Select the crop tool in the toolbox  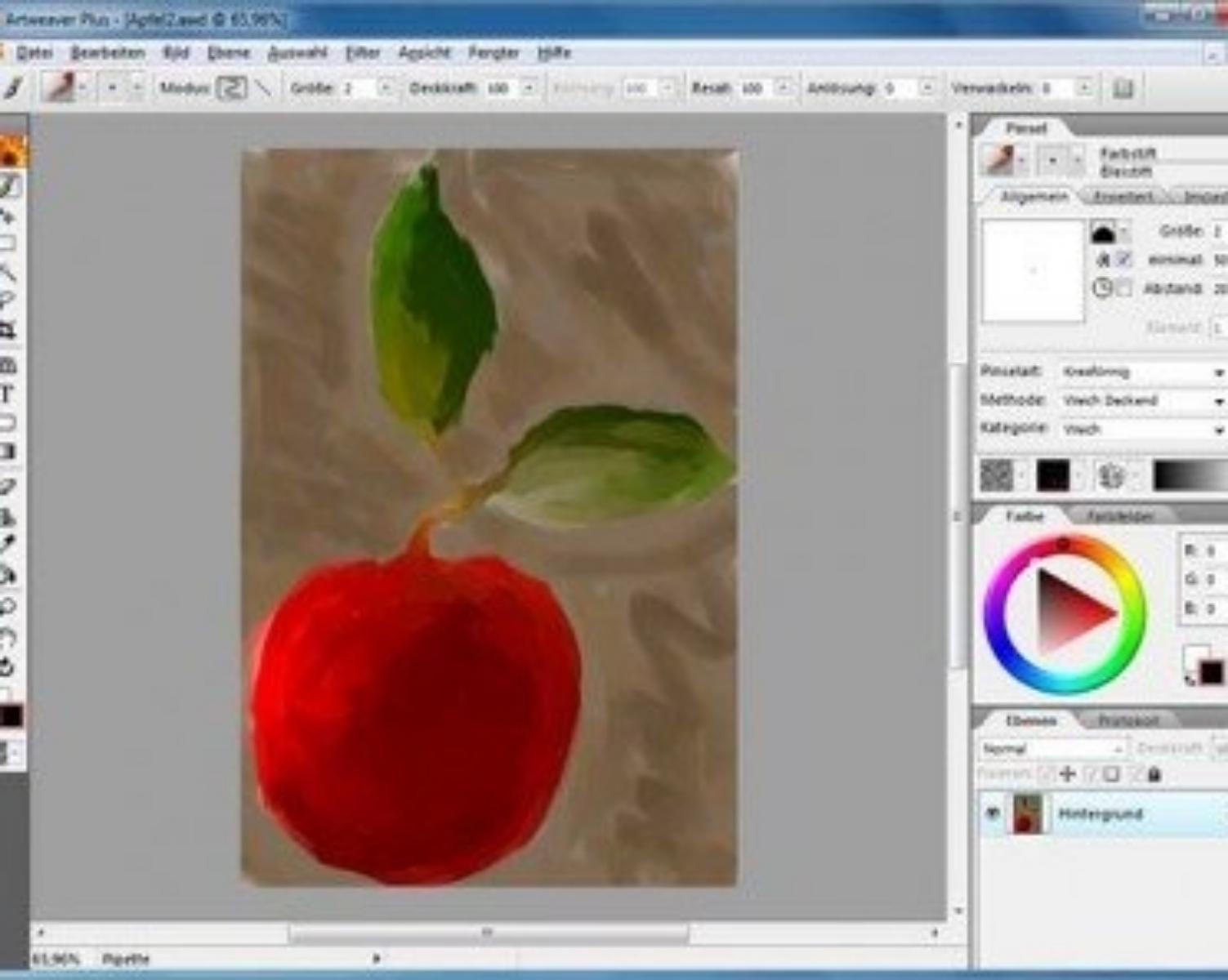point(7,330)
